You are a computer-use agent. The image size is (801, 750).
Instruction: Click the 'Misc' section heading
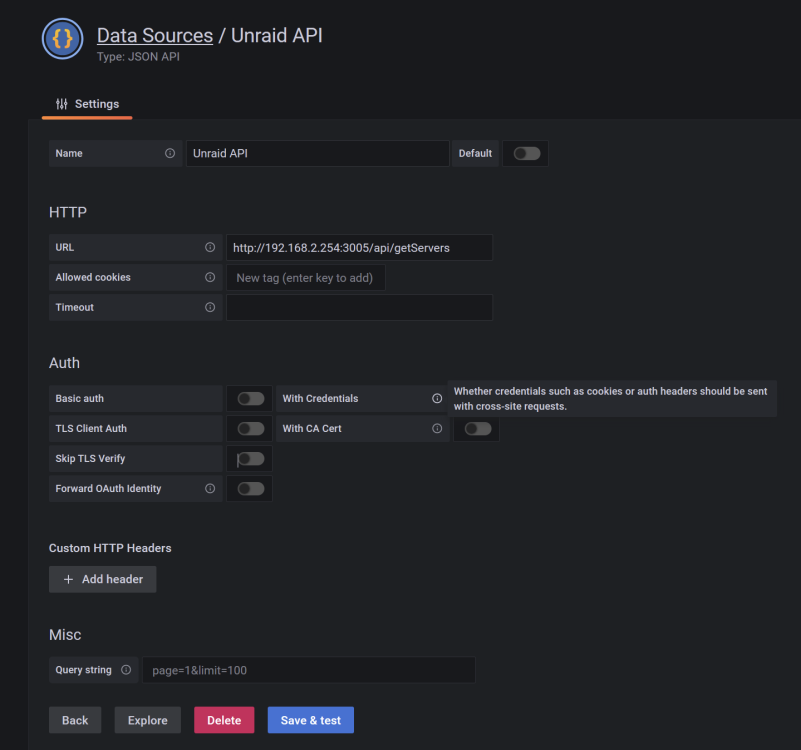tap(65, 635)
